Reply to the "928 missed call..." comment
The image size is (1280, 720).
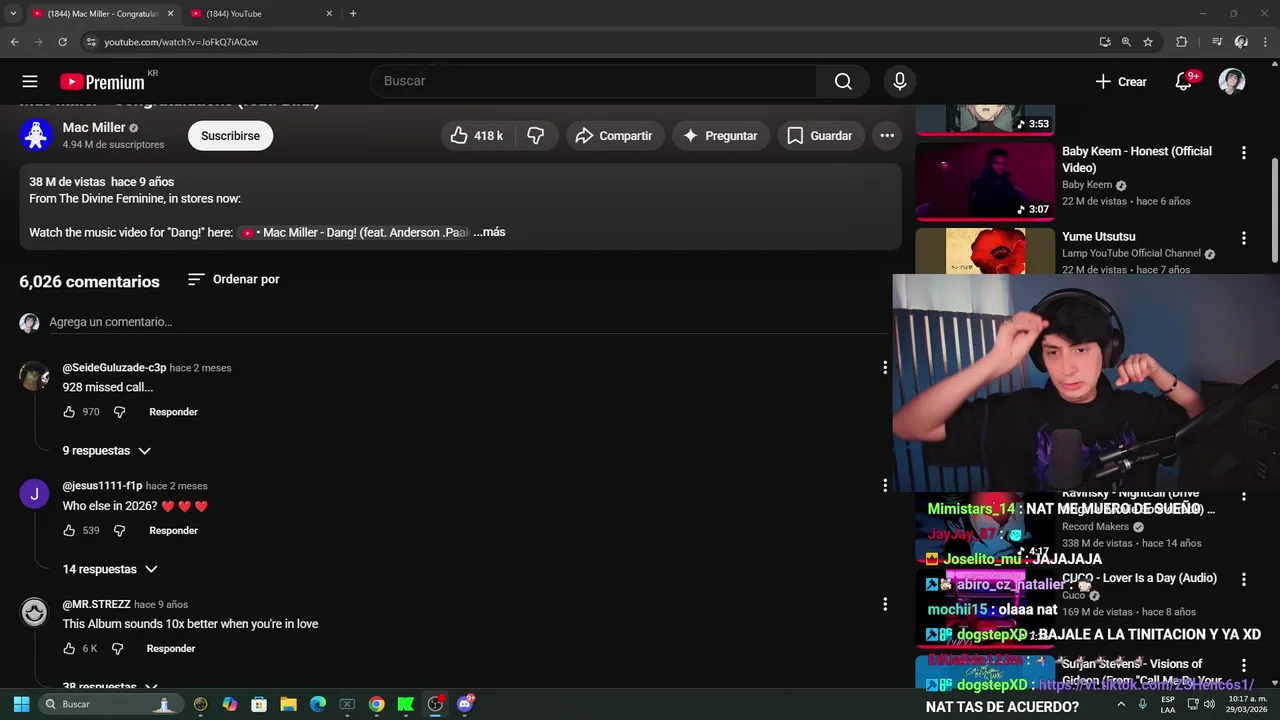[x=173, y=412]
